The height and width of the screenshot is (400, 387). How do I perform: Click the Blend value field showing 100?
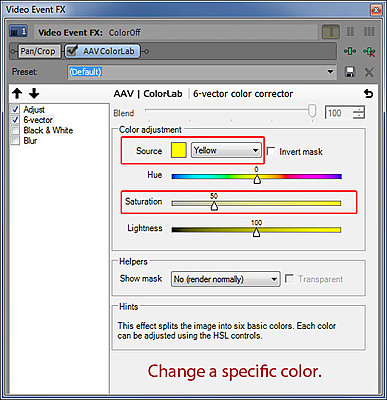[338, 113]
